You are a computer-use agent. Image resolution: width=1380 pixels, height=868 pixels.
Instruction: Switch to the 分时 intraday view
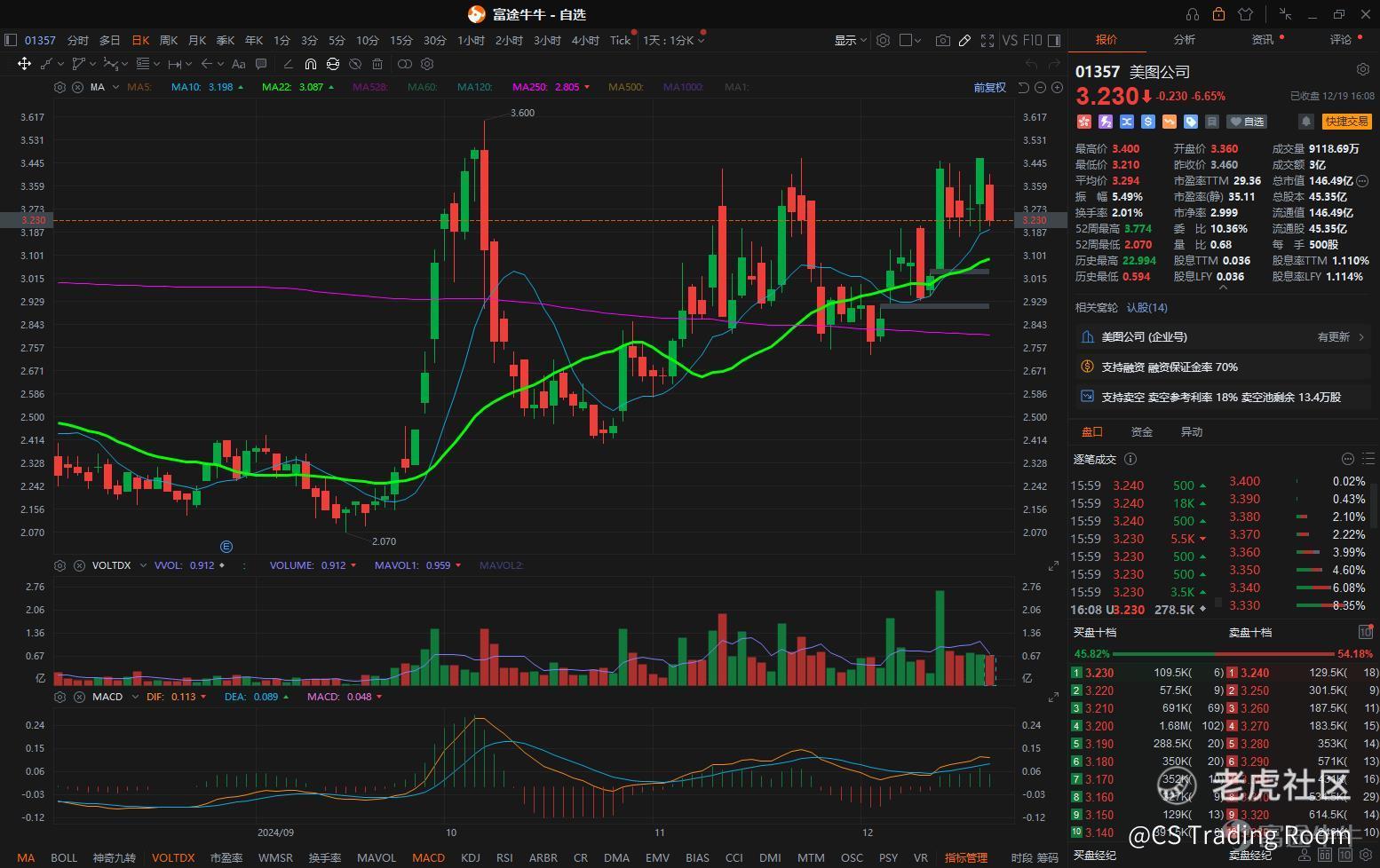78,40
